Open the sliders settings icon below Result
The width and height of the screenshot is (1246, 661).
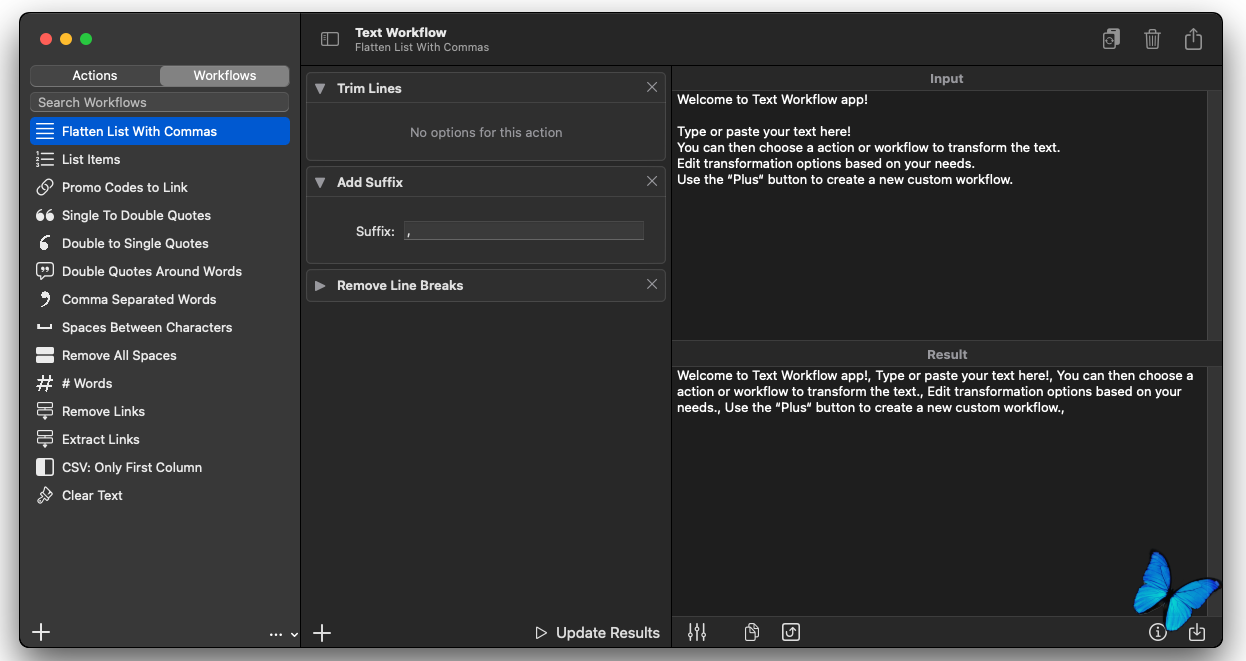click(x=697, y=632)
